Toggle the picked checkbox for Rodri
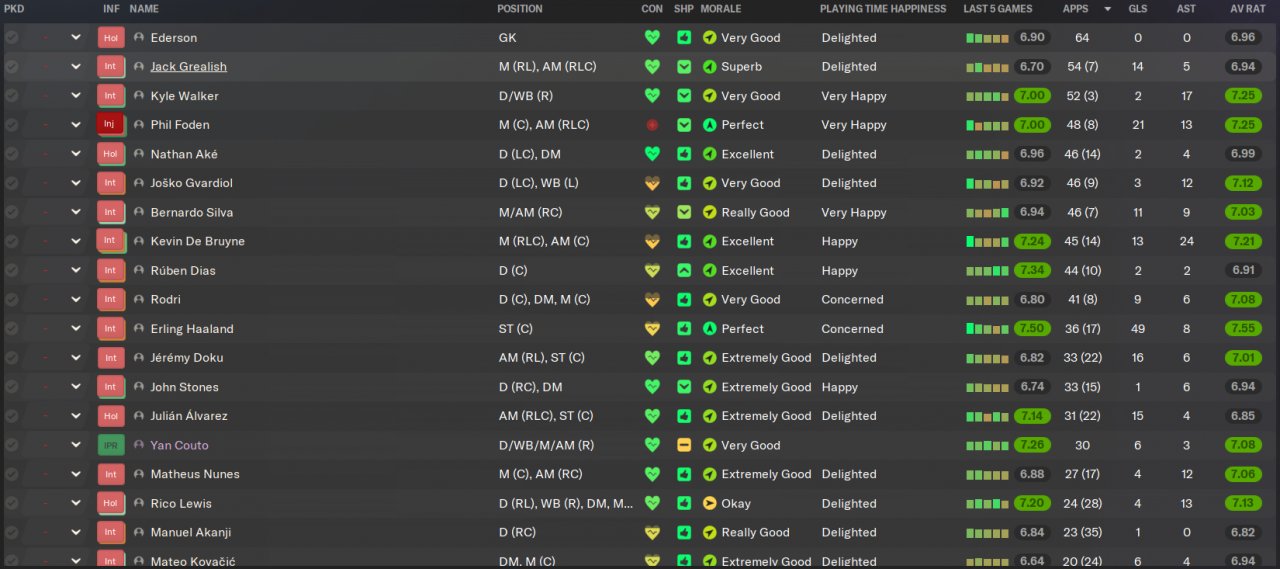Screen dimensions: 1280x569 pos(11,299)
